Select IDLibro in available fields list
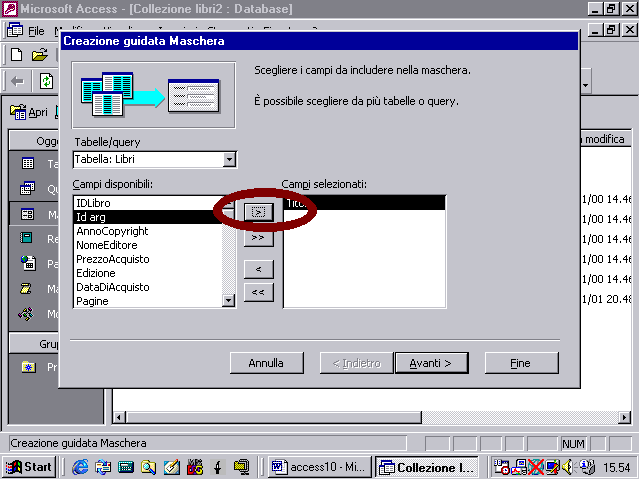The width and height of the screenshot is (639, 479). [148, 203]
